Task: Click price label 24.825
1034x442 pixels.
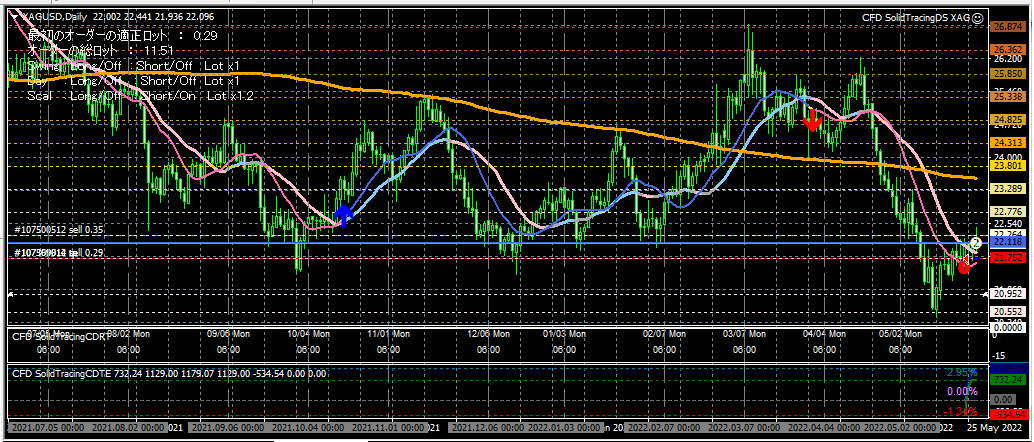Action: click(x=1006, y=119)
